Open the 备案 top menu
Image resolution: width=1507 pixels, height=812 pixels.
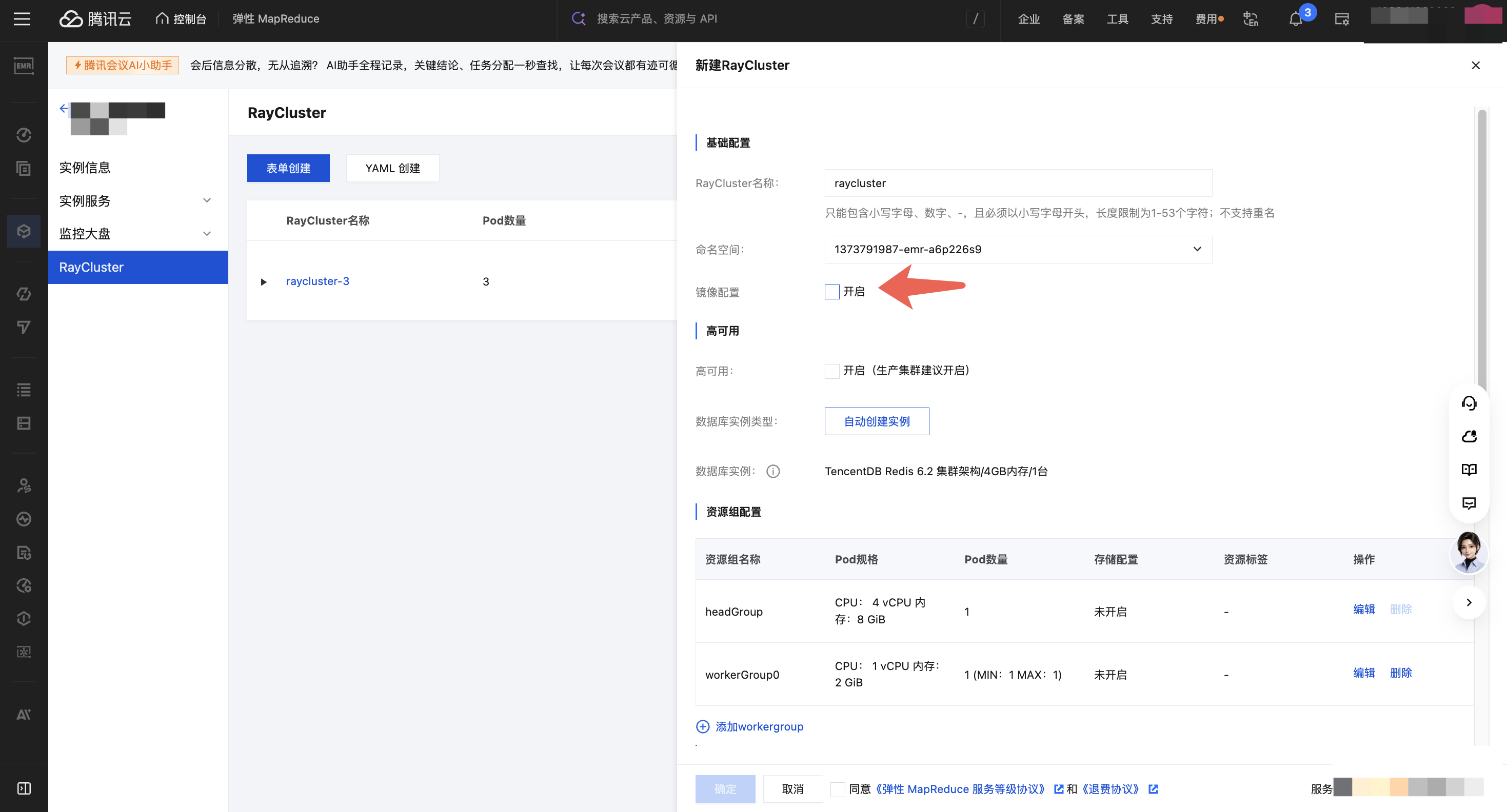[x=1073, y=18]
